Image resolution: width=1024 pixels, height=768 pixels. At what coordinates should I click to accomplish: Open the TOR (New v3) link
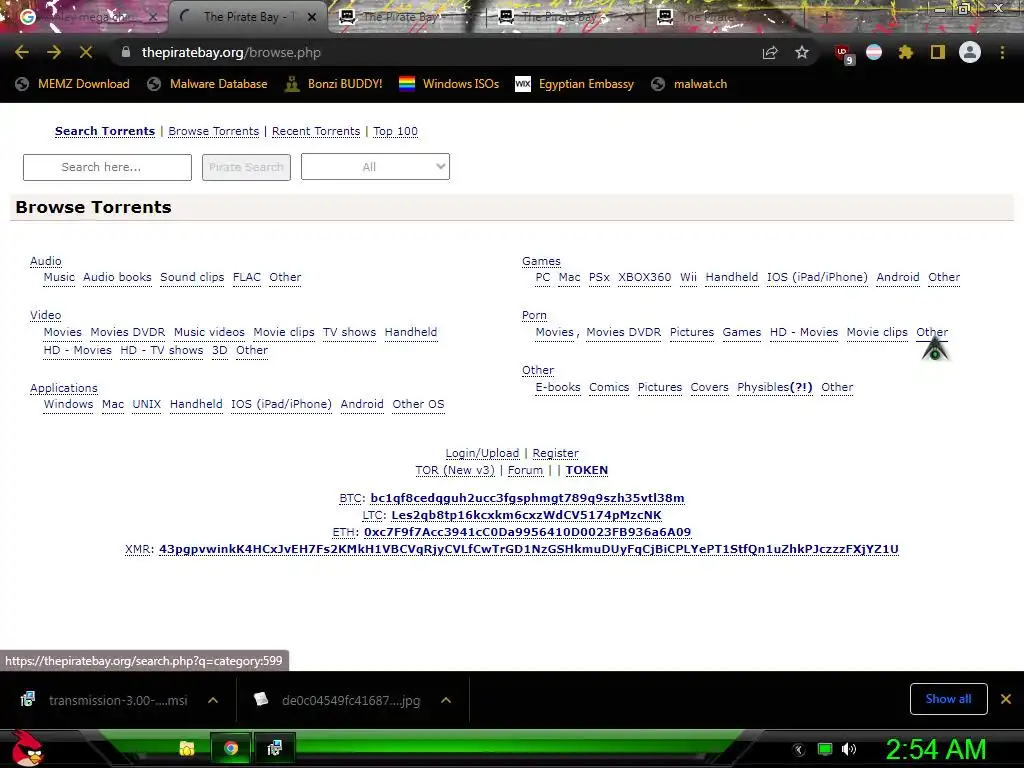[x=455, y=470]
